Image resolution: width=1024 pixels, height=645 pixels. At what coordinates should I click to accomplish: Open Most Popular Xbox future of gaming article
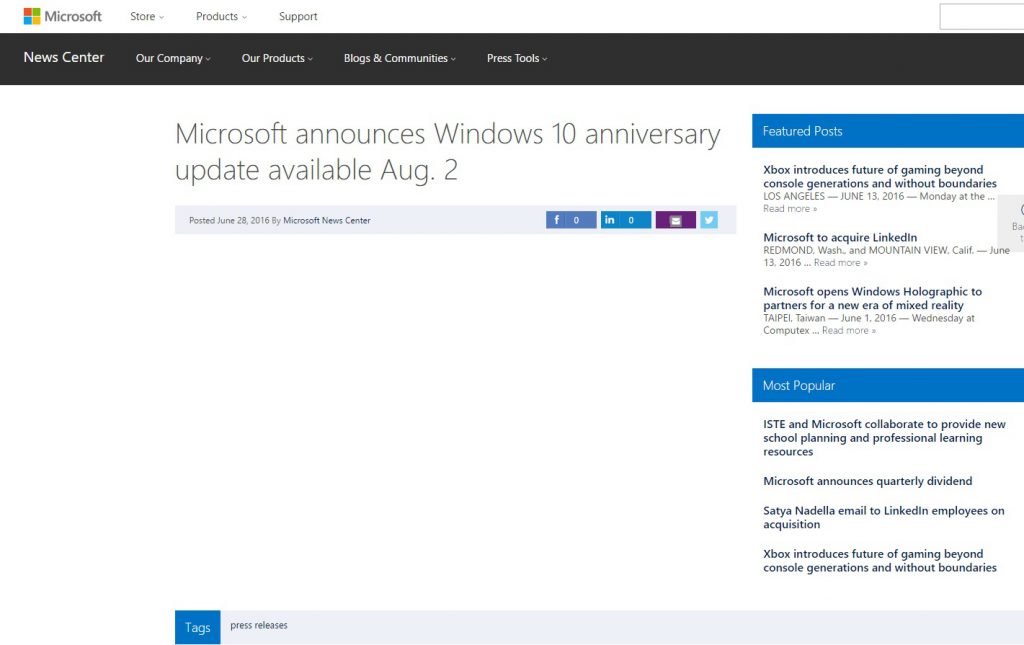coord(880,561)
